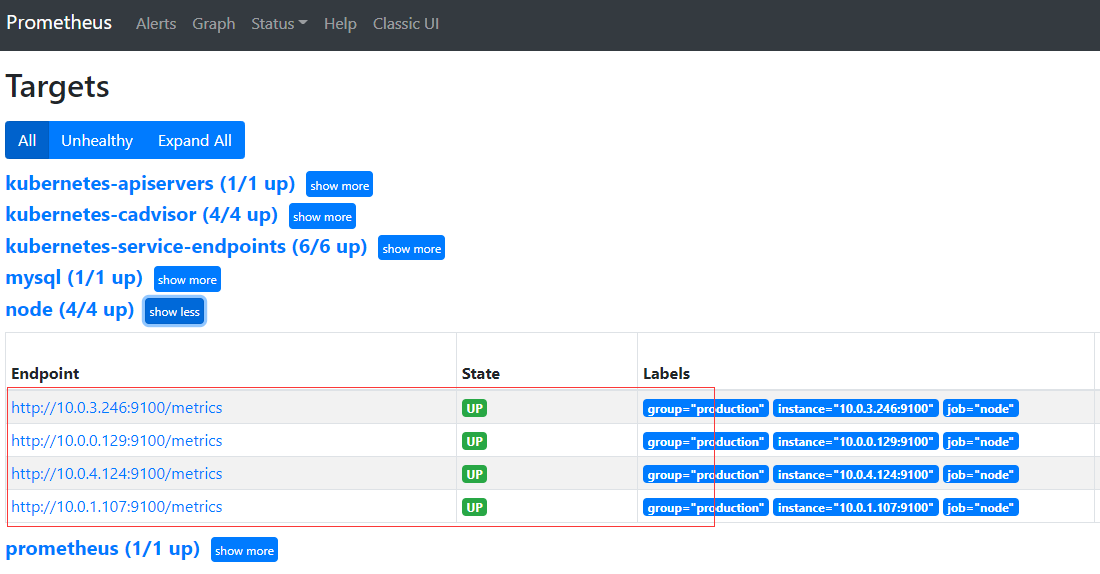
Task: Open endpoint http://10.0.4.124:9100/metrics
Action: 116,474
